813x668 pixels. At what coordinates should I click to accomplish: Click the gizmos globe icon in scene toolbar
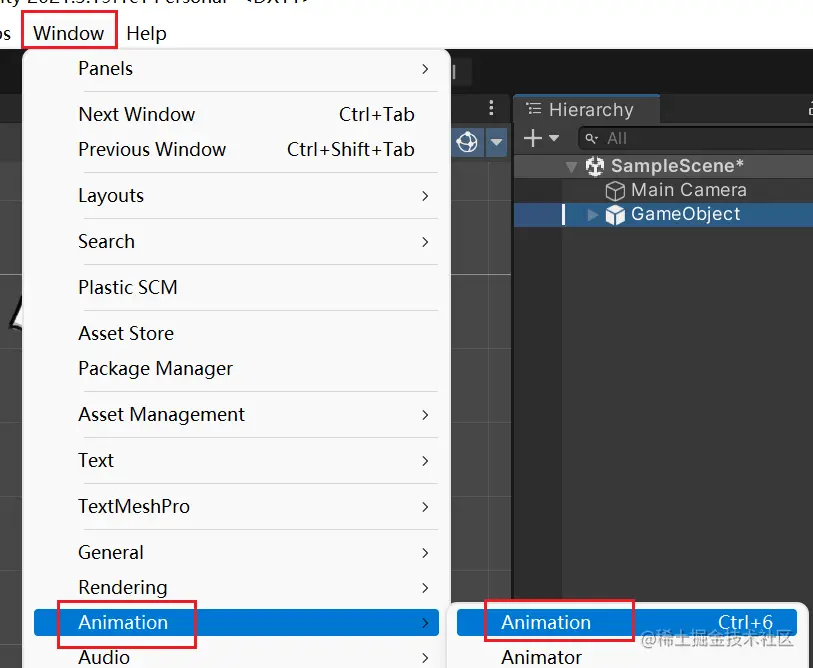click(x=467, y=143)
